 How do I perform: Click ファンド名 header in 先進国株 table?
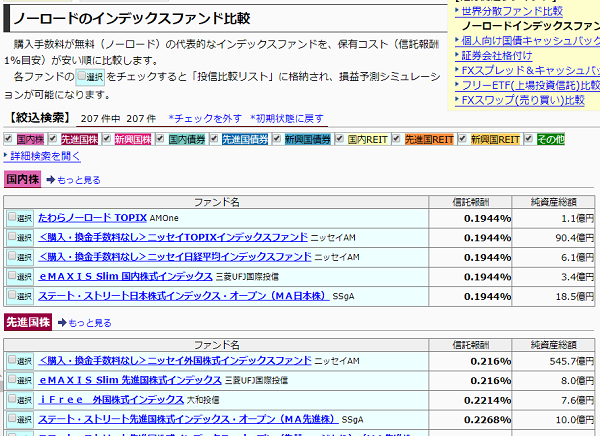coord(216,345)
